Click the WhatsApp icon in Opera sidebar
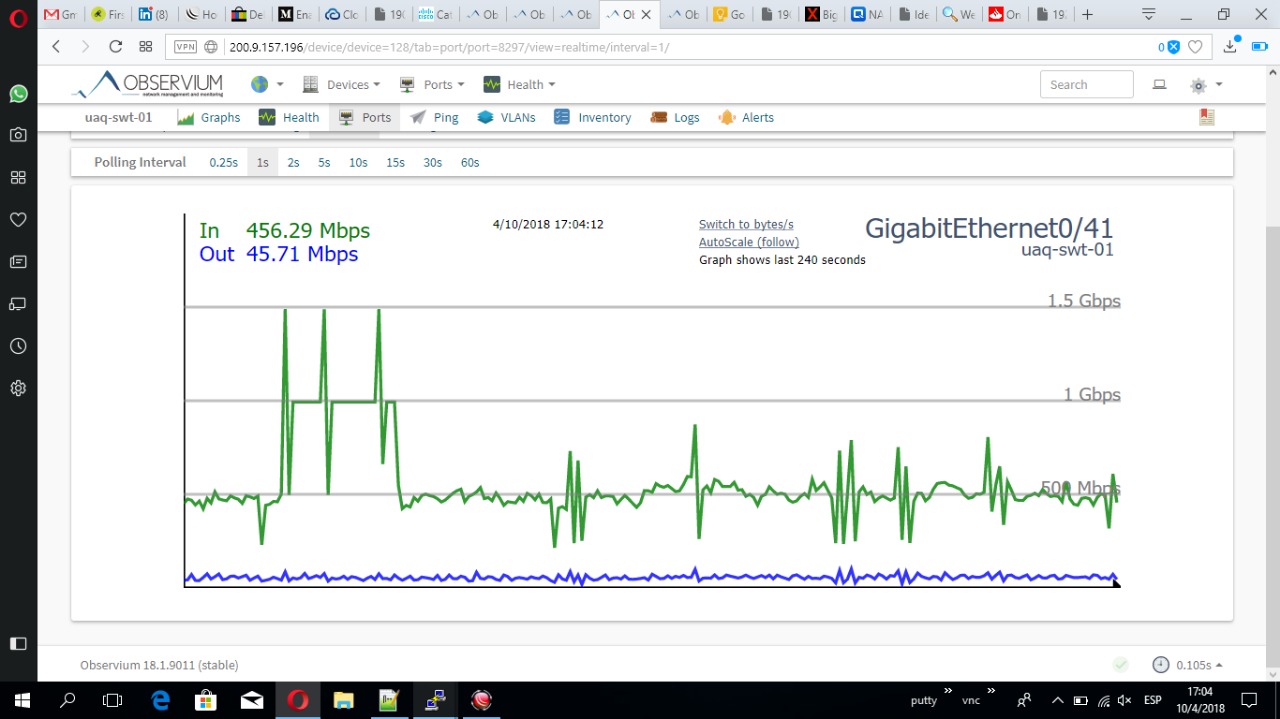Screen dimensions: 1280x719 point(18,93)
